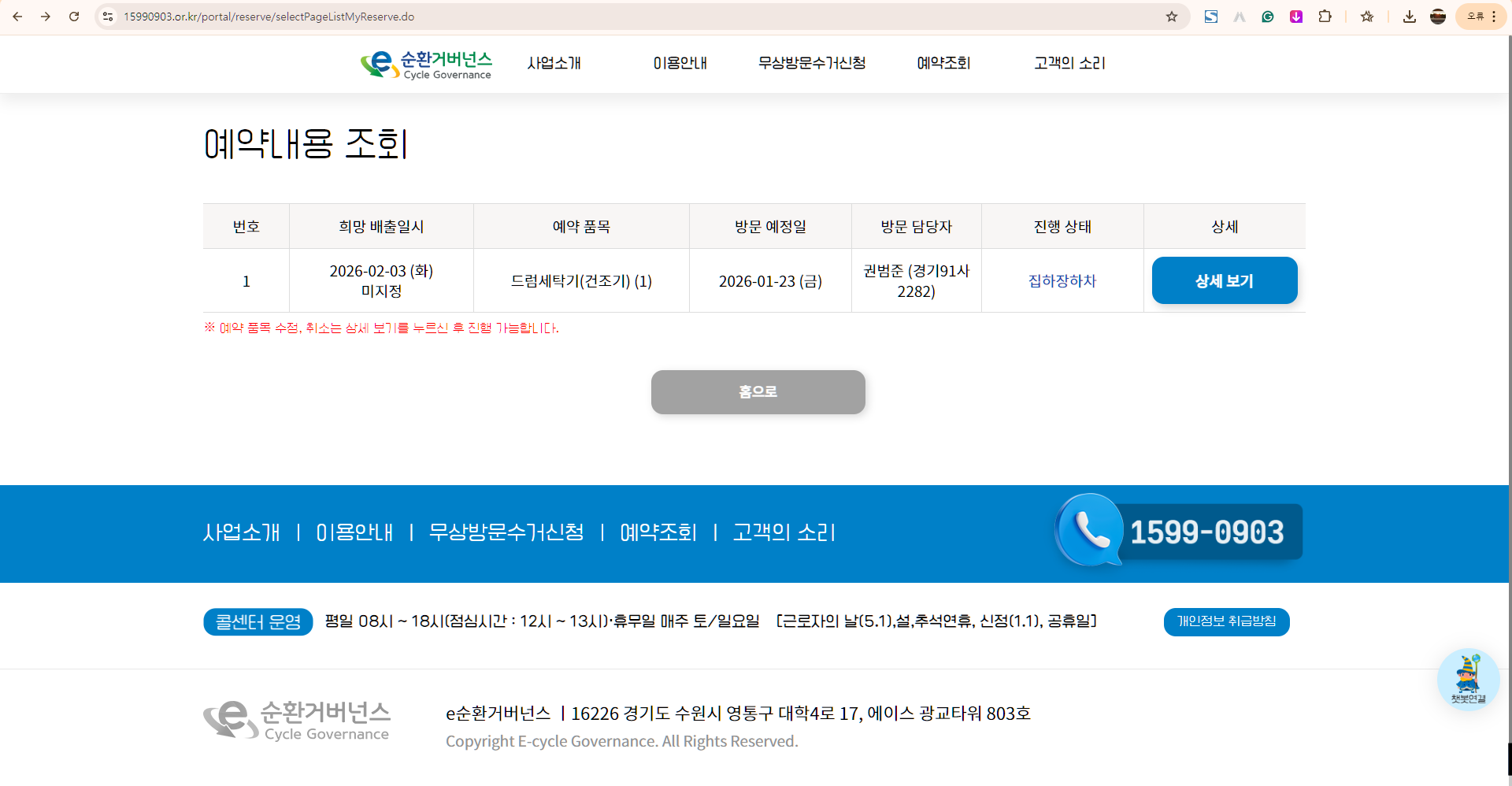1512x786 pixels.
Task: Select 예약조회 in the top navigation
Action: tap(943, 63)
